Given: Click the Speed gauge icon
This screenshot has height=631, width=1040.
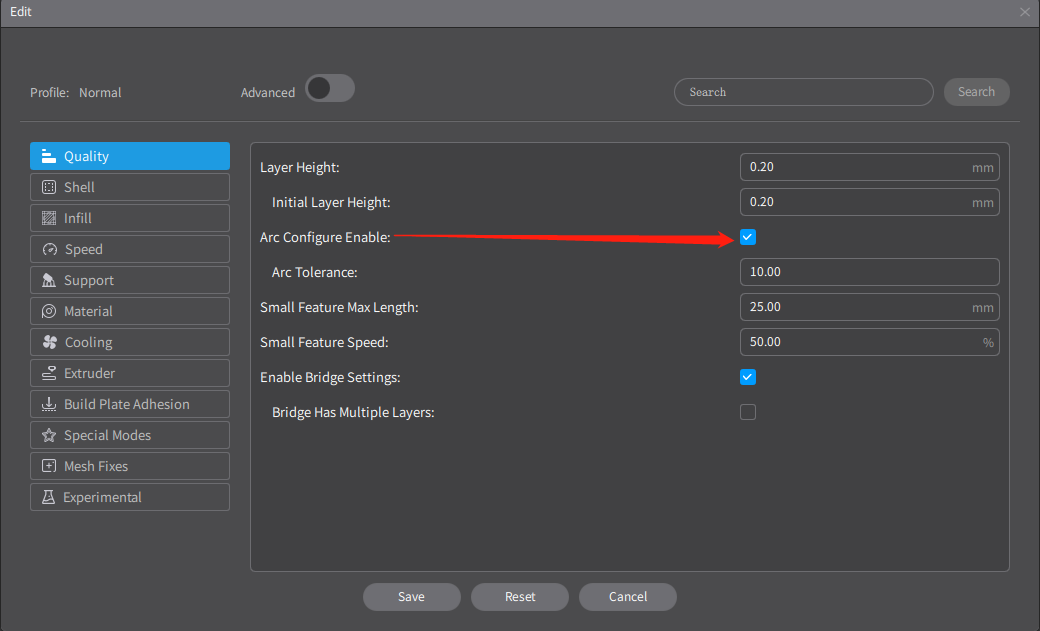Looking at the screenshot, I should pos(50,249).
